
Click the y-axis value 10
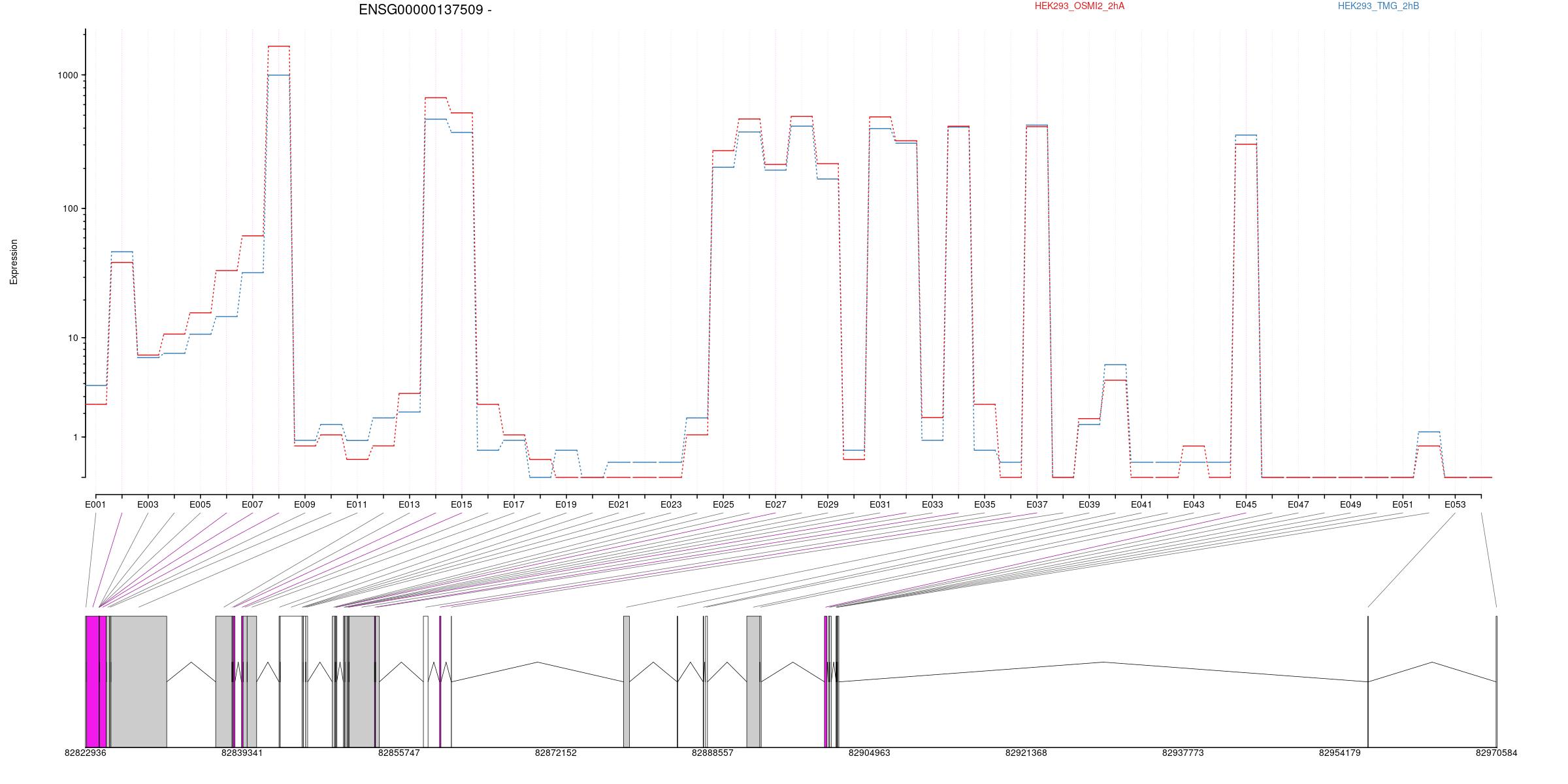[73, 338]
